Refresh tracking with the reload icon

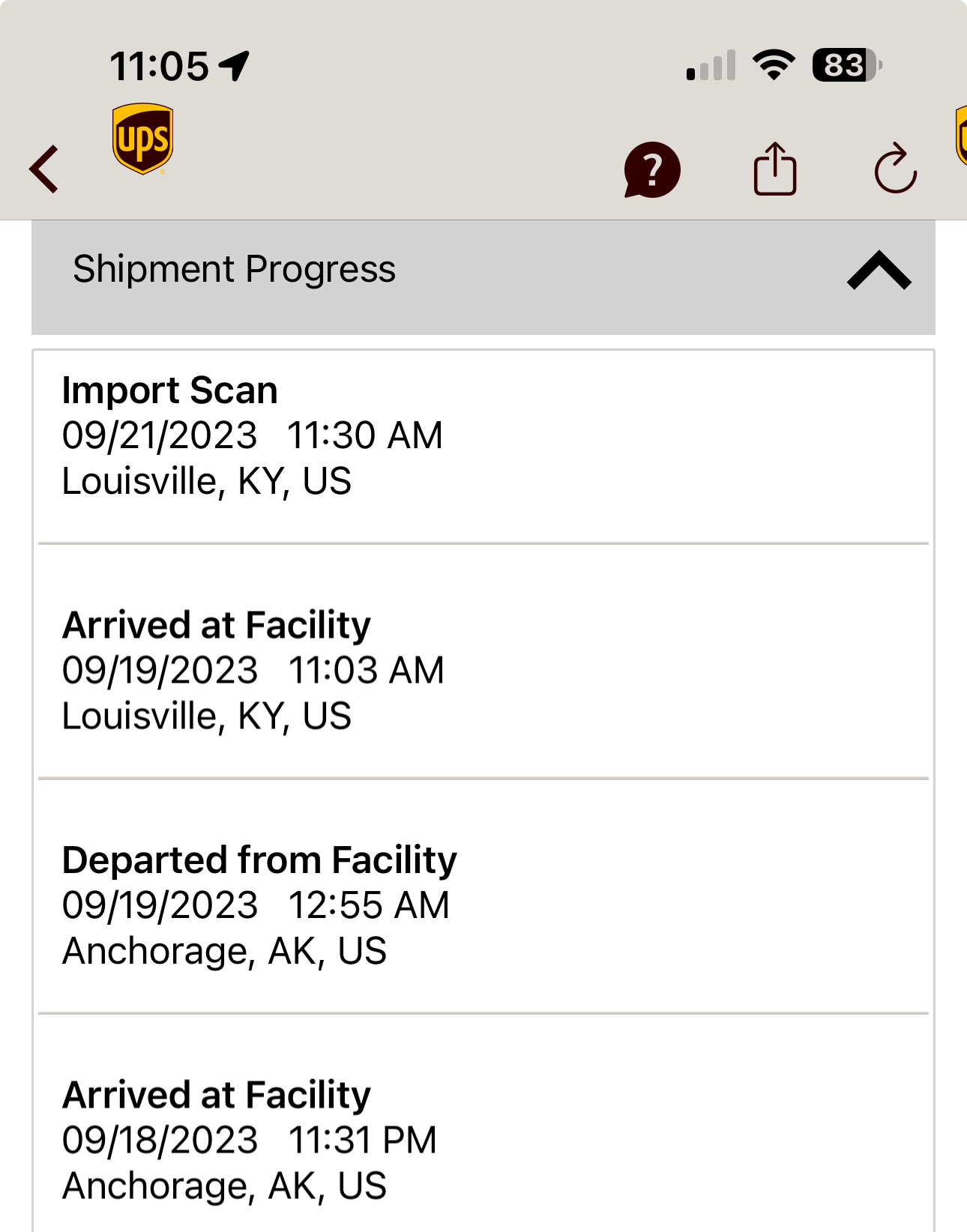[895, 169]
